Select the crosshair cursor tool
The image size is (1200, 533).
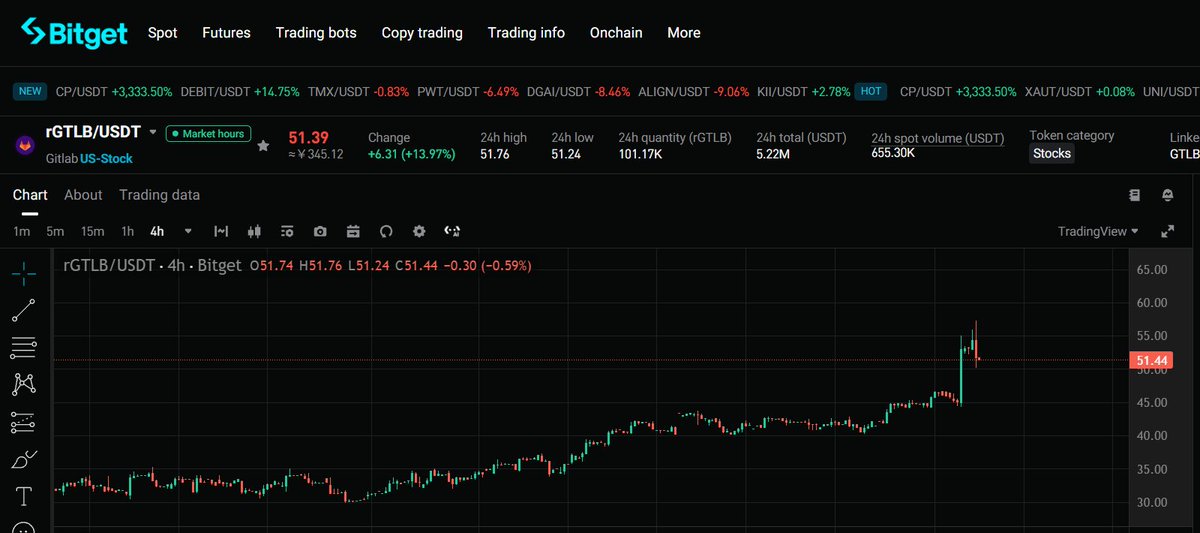pyautogui.click(x=24, y=271)
